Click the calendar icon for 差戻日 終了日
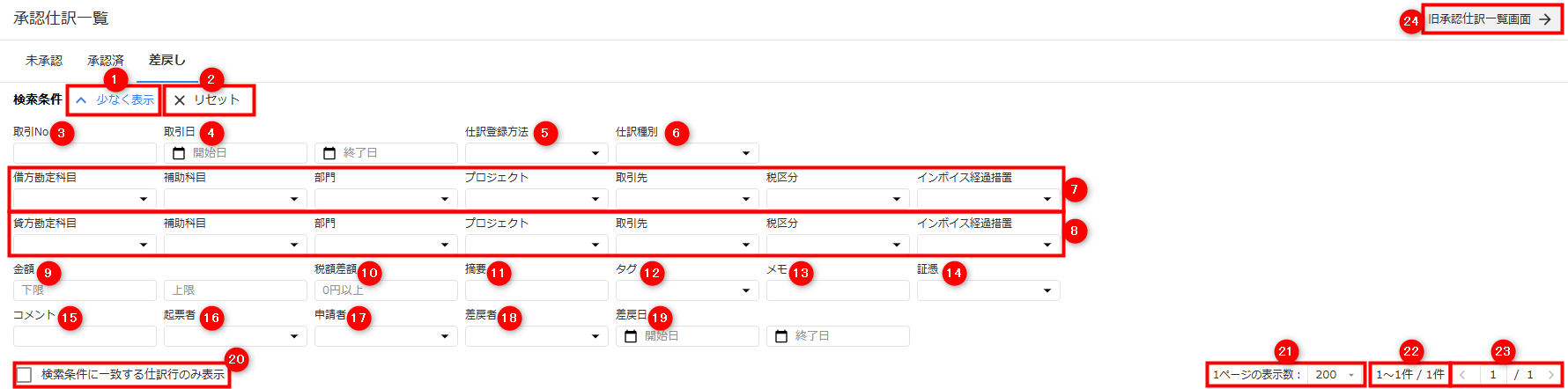 781,336
